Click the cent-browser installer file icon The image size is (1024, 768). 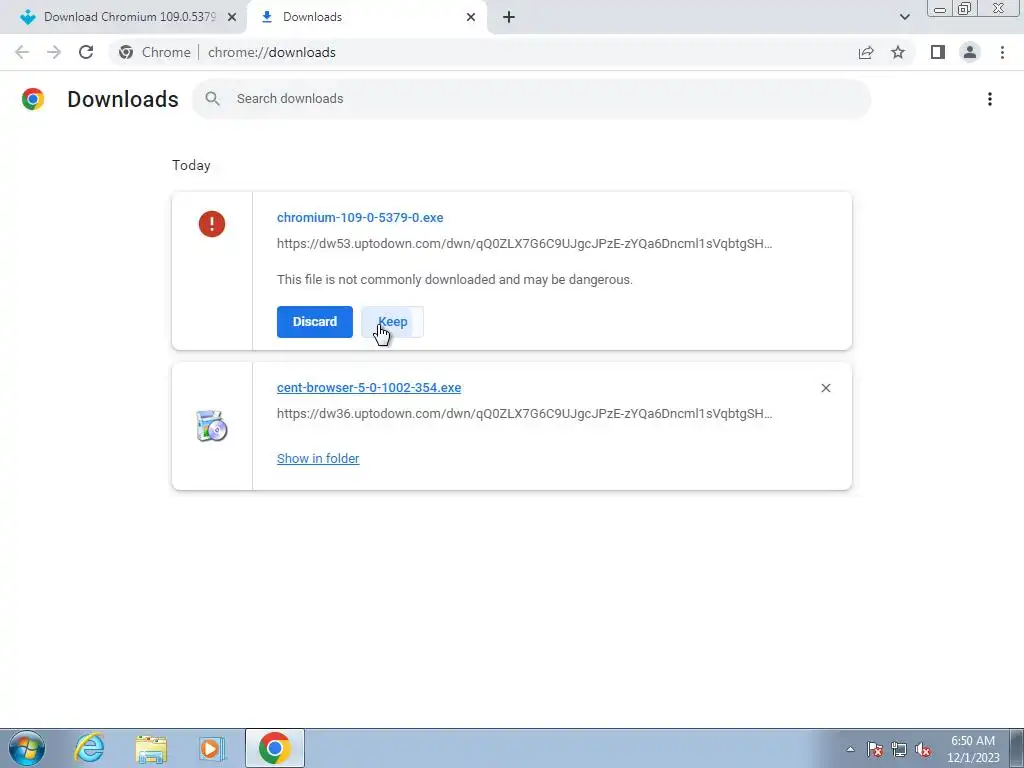pos(212,426)
